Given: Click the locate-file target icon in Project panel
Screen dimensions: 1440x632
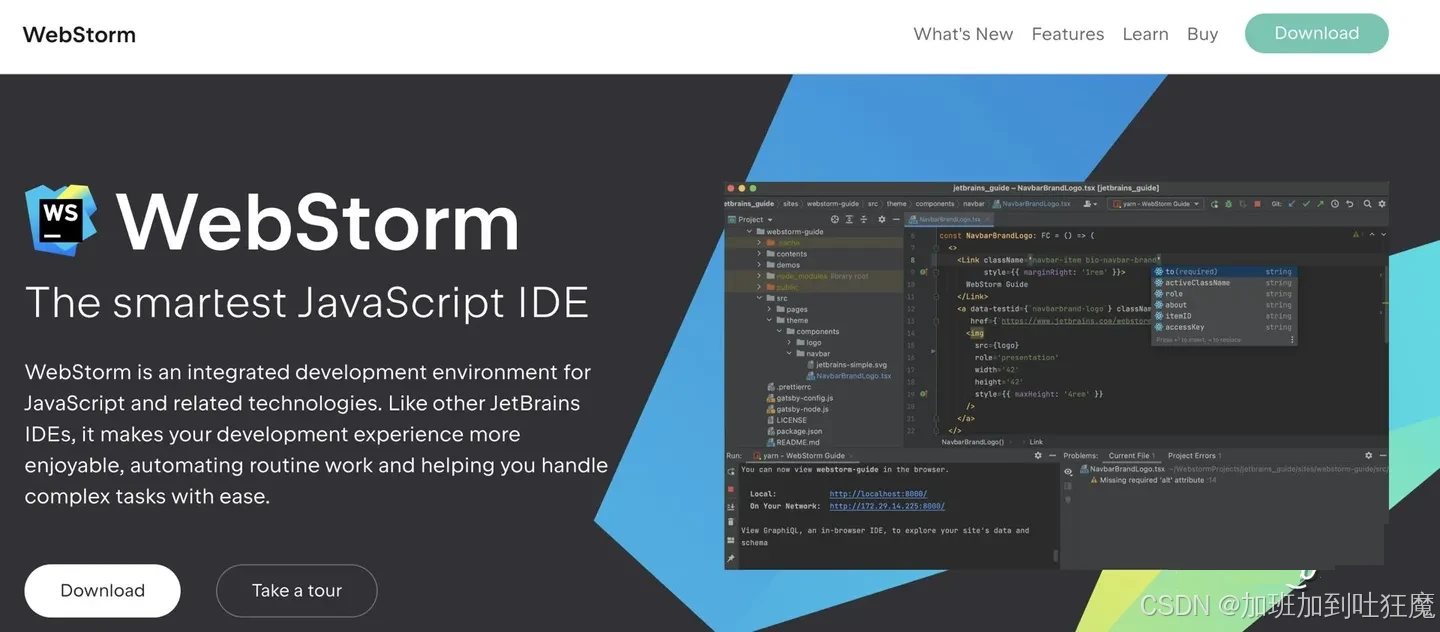Looking at the screenshot, I should tap(835, 219).
